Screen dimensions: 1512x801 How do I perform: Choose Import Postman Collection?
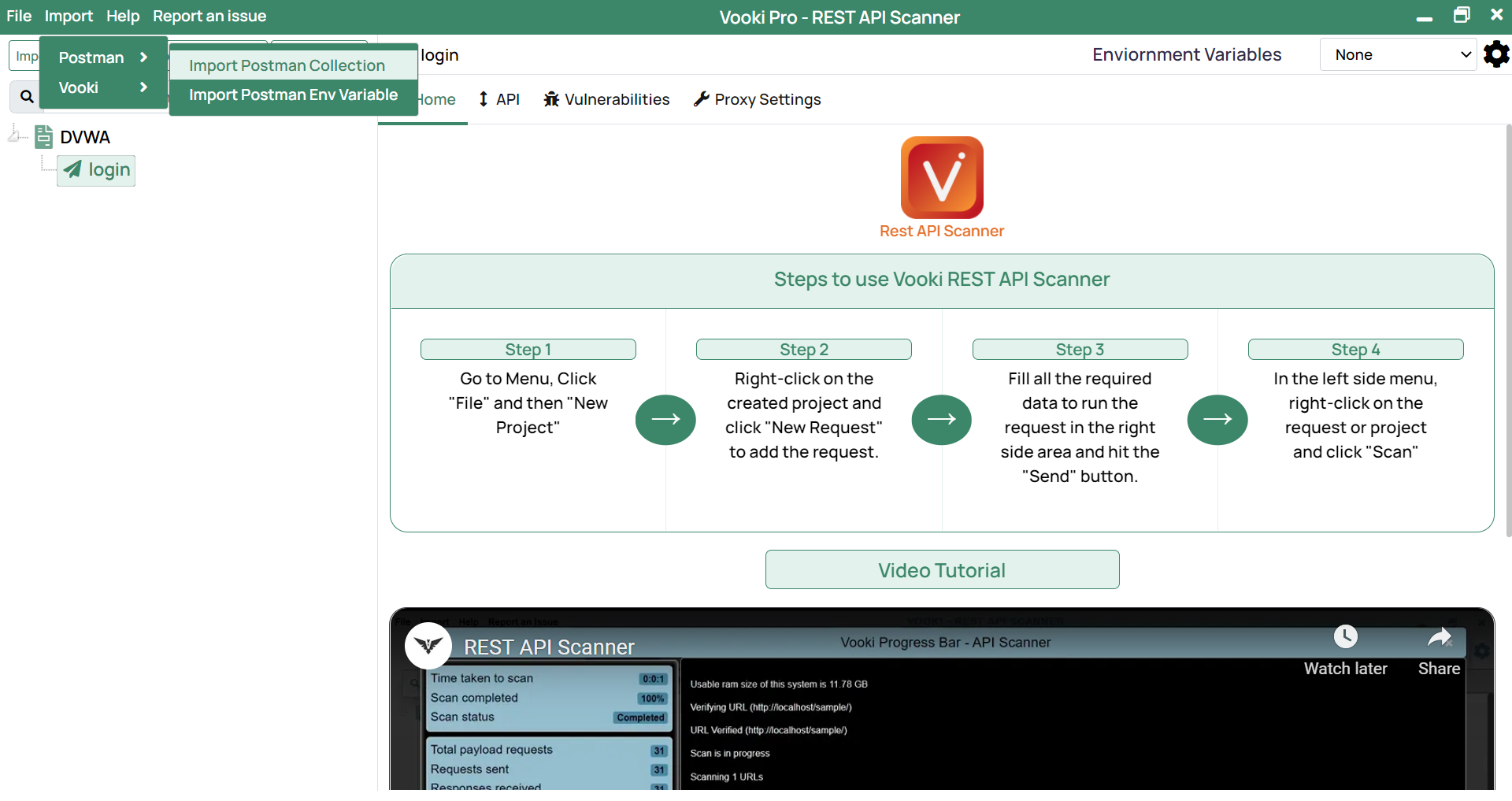point(293,65)
